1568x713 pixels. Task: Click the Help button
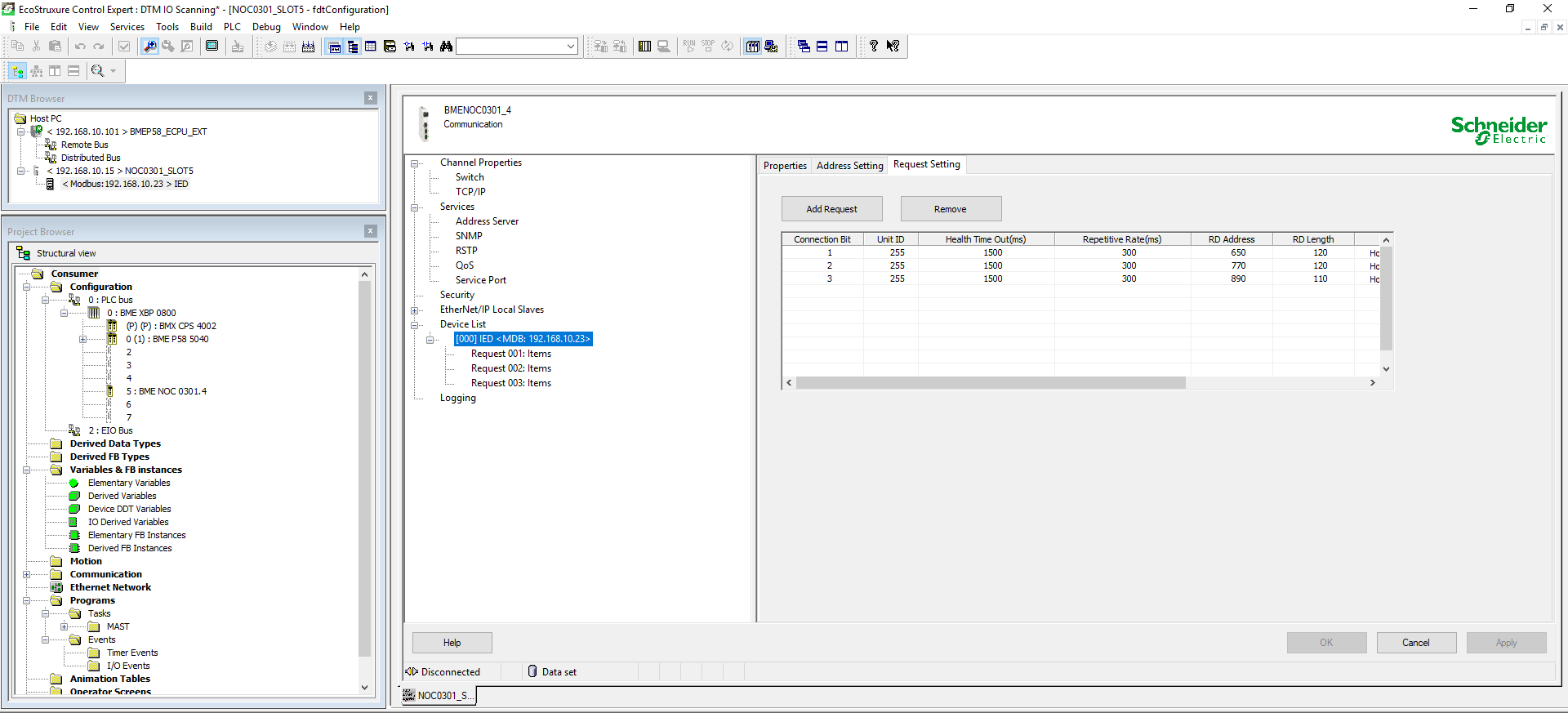pos(452,643)
